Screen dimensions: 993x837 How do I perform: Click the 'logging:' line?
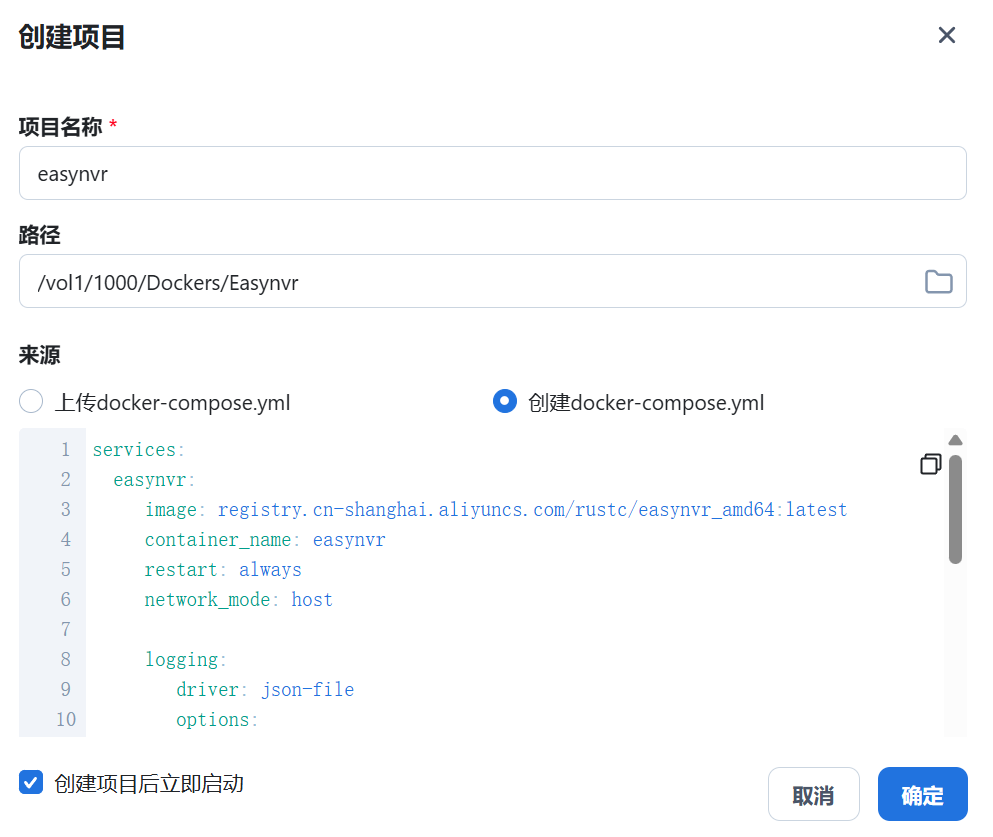tap(186, 660)
